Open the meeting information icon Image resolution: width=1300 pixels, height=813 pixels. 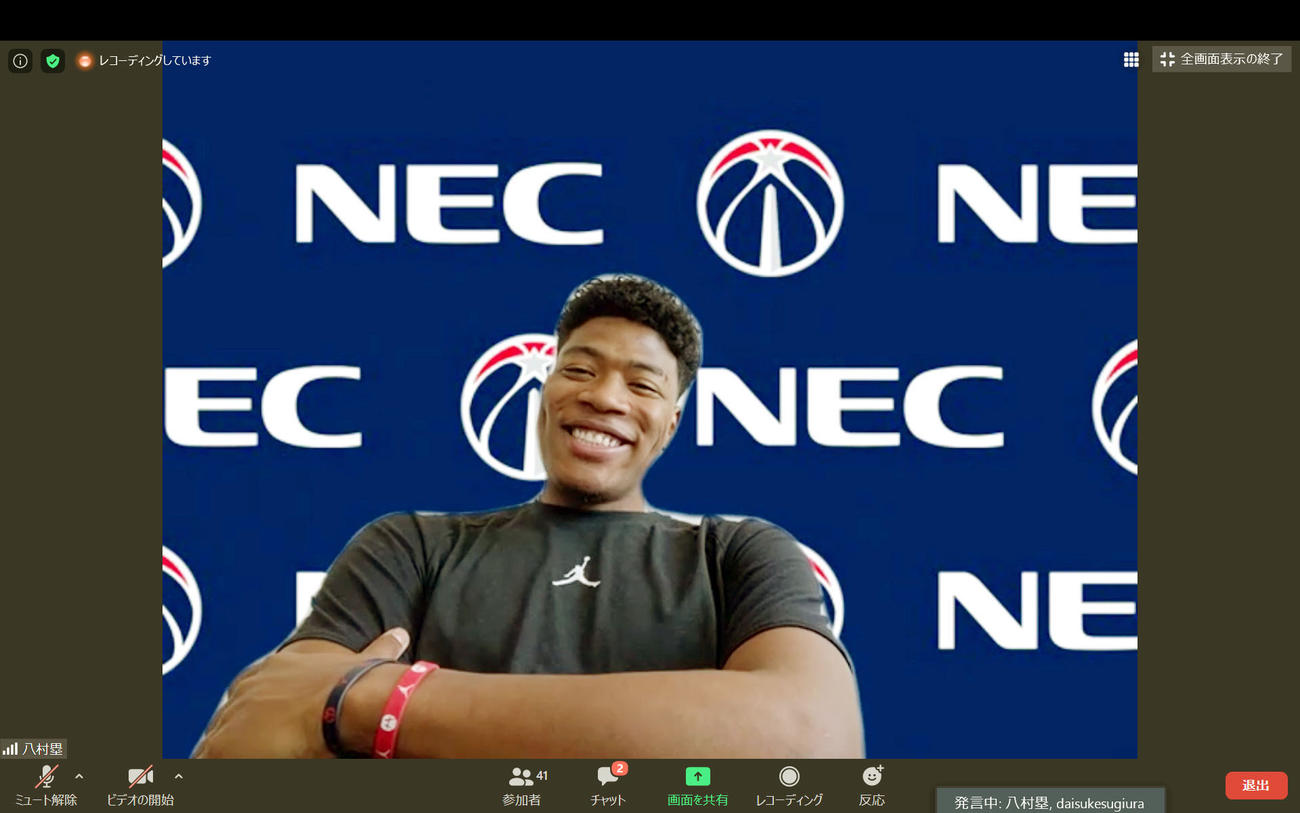pos(20,61)
